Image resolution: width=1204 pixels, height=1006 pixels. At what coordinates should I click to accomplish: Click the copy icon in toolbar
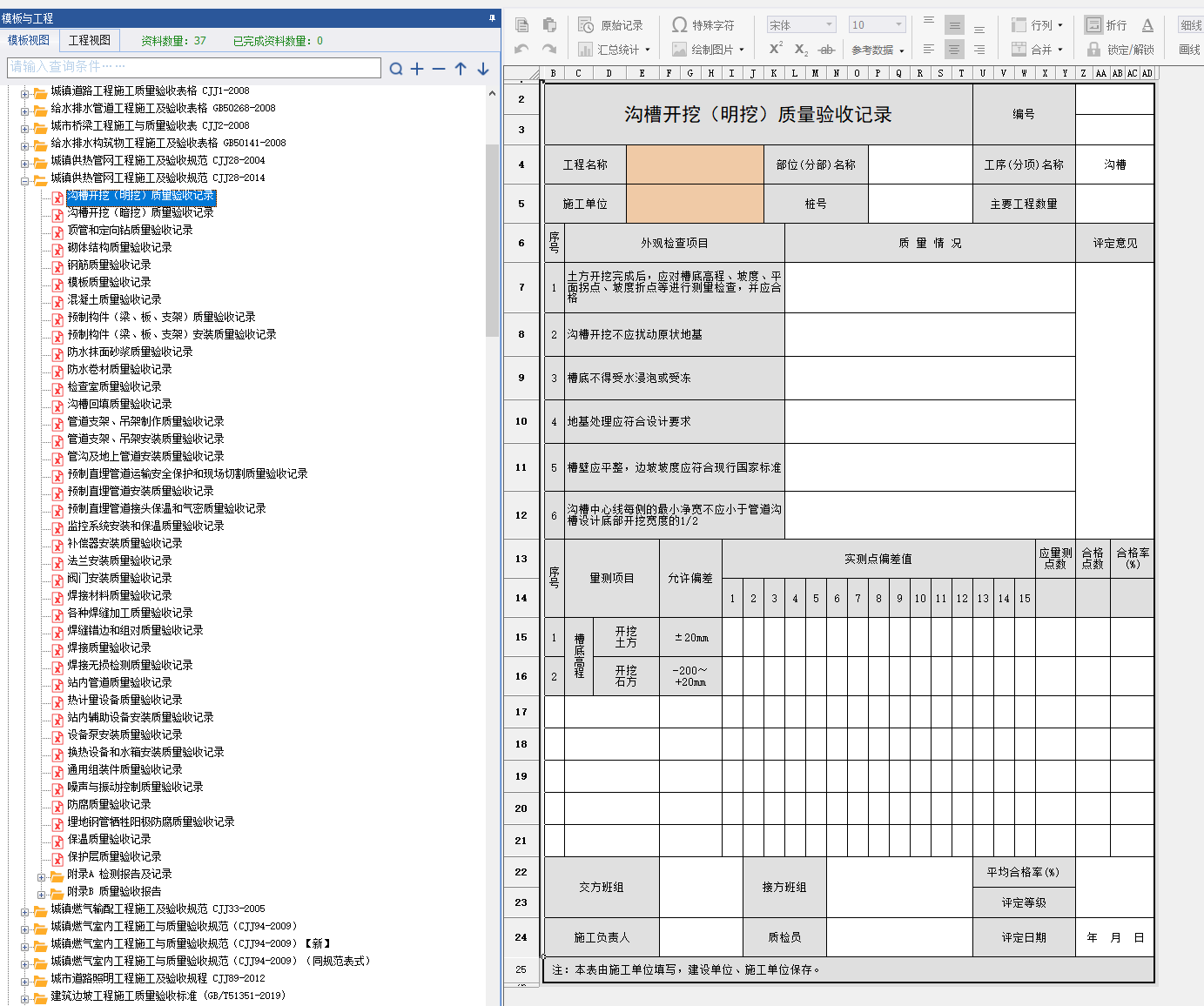click(522, 25)
